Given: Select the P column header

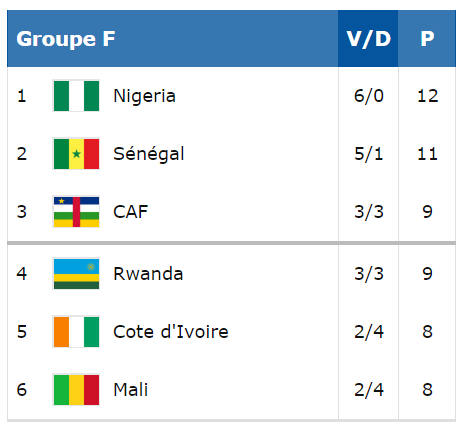Looking at the screenshot, I should coord(427,39).
